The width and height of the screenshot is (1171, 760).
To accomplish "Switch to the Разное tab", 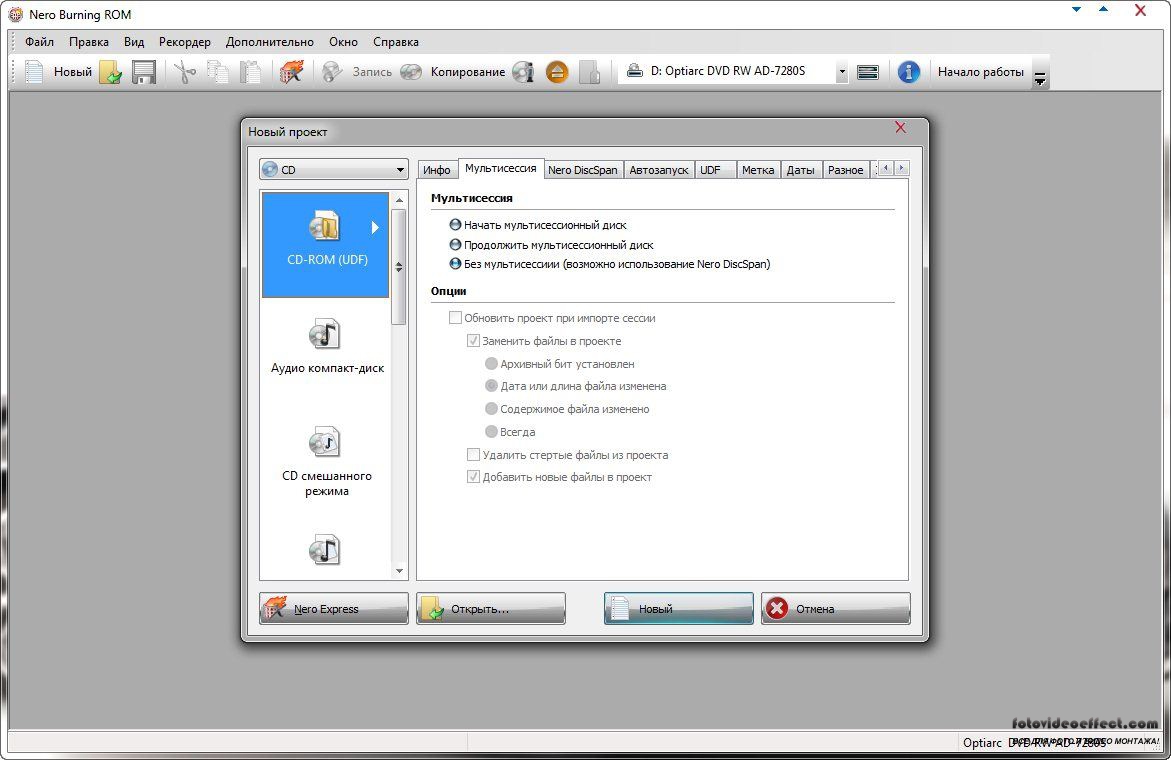I will point(845,169).
